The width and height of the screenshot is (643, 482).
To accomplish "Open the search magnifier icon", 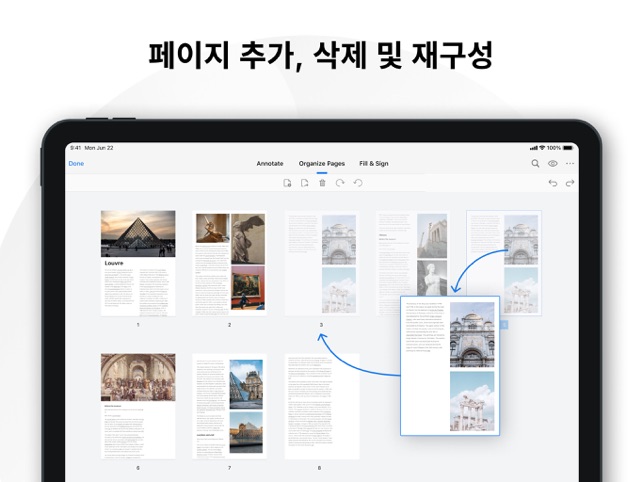I will coord(535,163).
